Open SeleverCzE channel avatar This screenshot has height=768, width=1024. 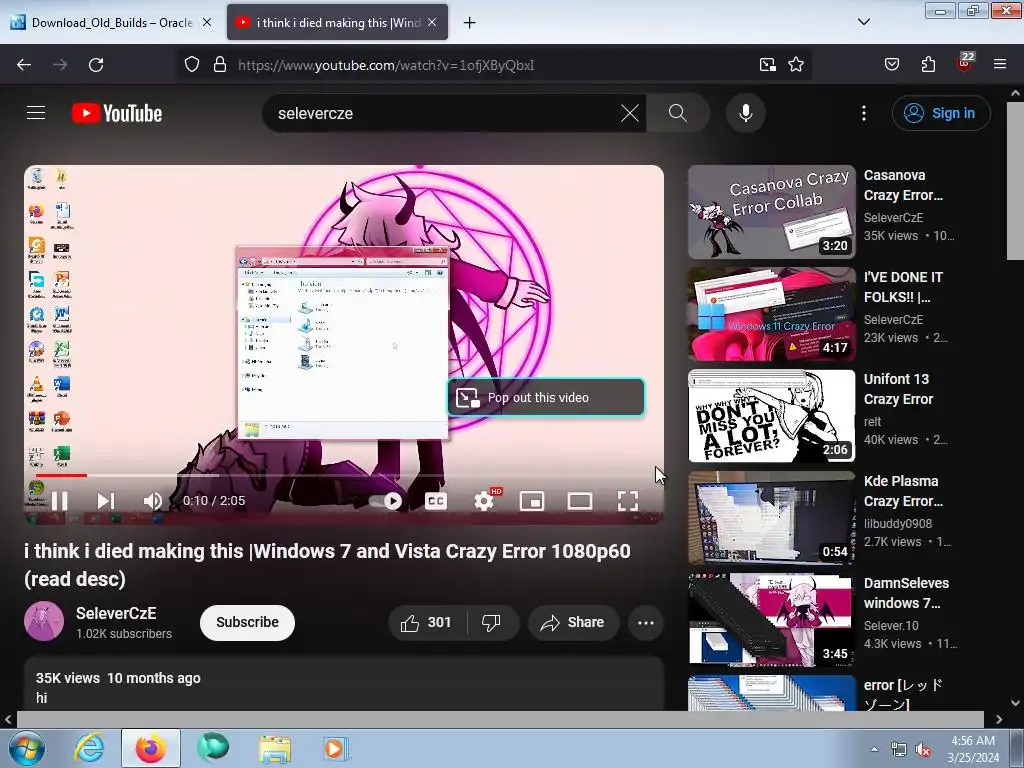click(44, 621)
